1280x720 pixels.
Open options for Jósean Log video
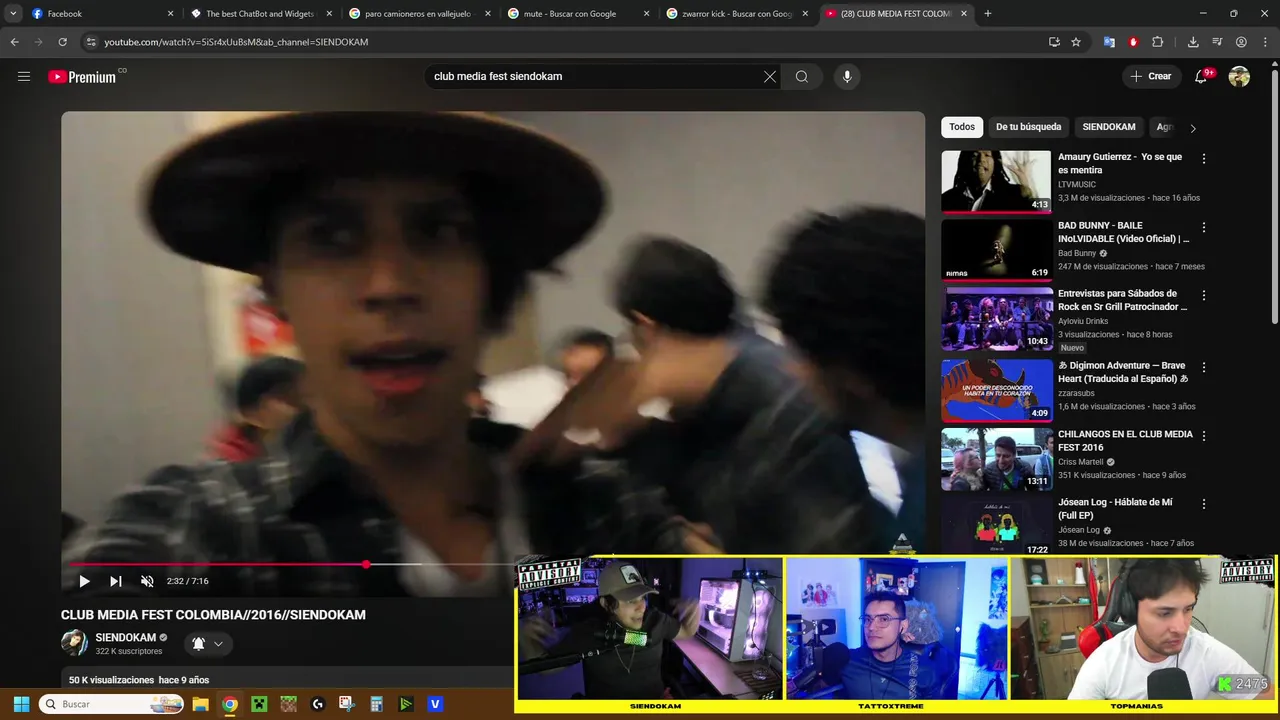click(1204, 504)
